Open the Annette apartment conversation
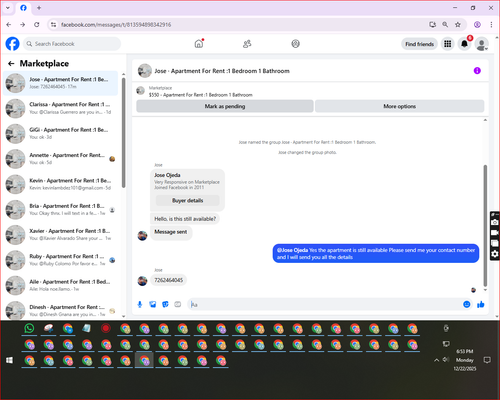 pos(61,159)
